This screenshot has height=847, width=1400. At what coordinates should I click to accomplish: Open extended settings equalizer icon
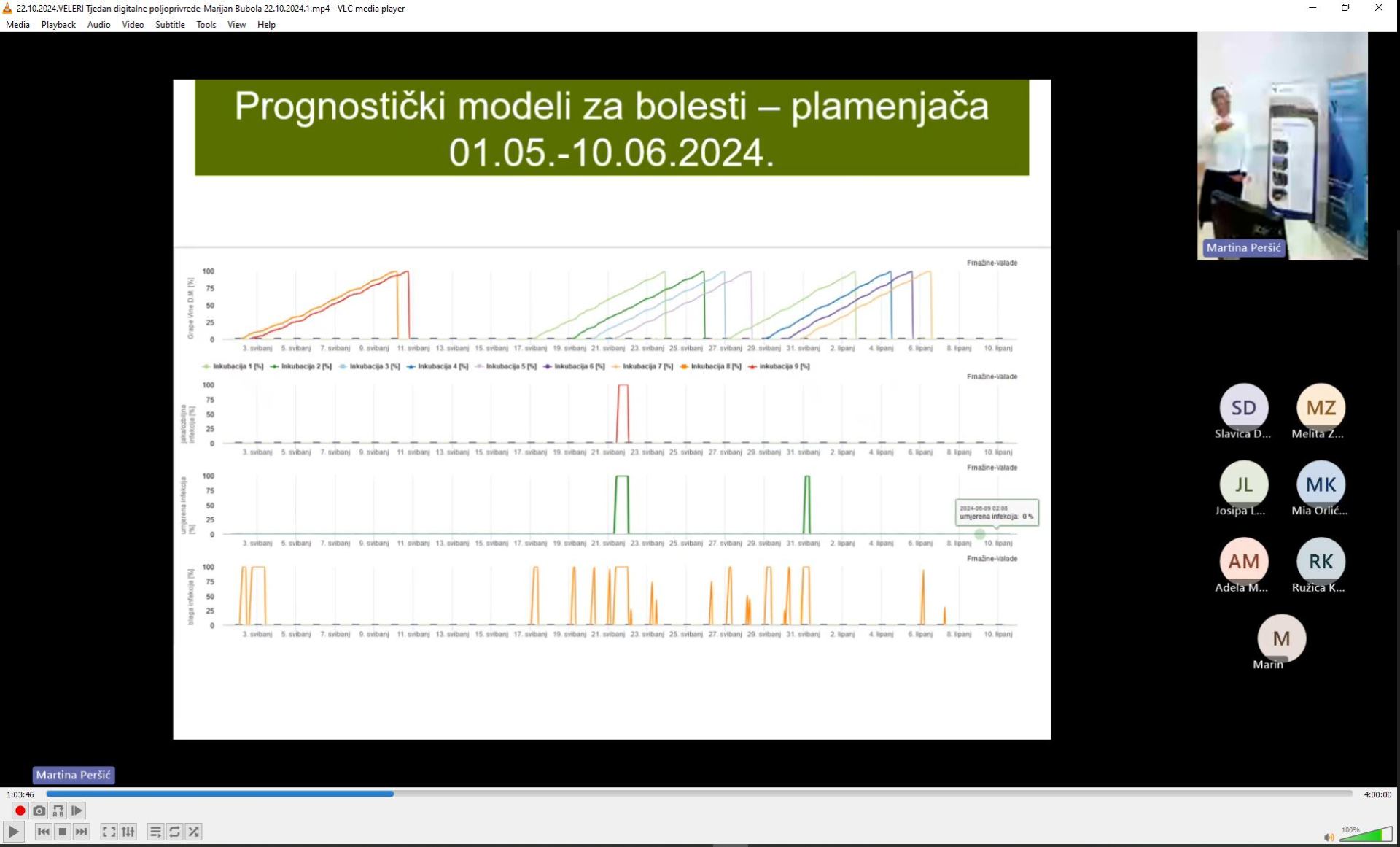[128, 832]
